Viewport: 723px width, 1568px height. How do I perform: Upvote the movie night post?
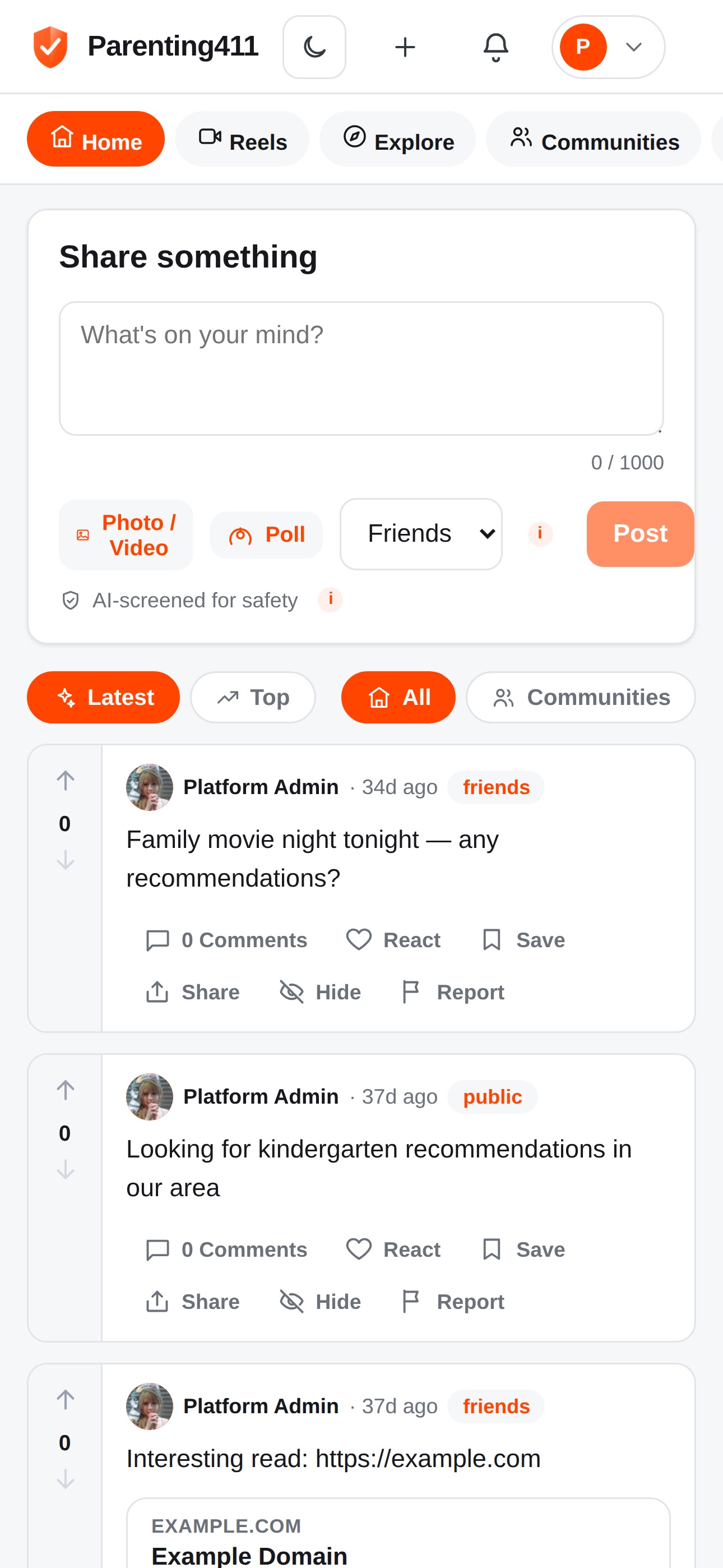click(x=65, y=780)
